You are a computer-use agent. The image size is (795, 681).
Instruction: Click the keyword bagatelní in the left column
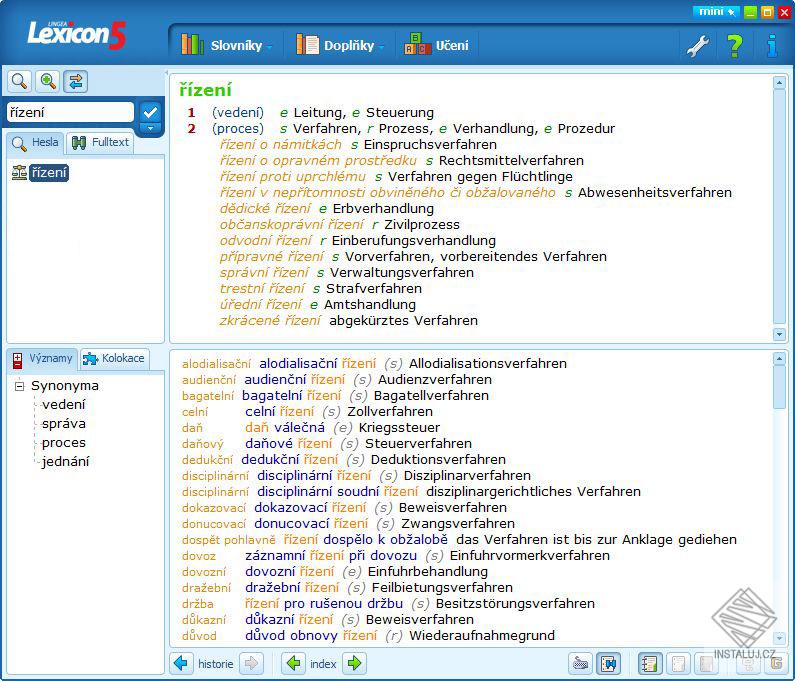[x=208, y=396]
